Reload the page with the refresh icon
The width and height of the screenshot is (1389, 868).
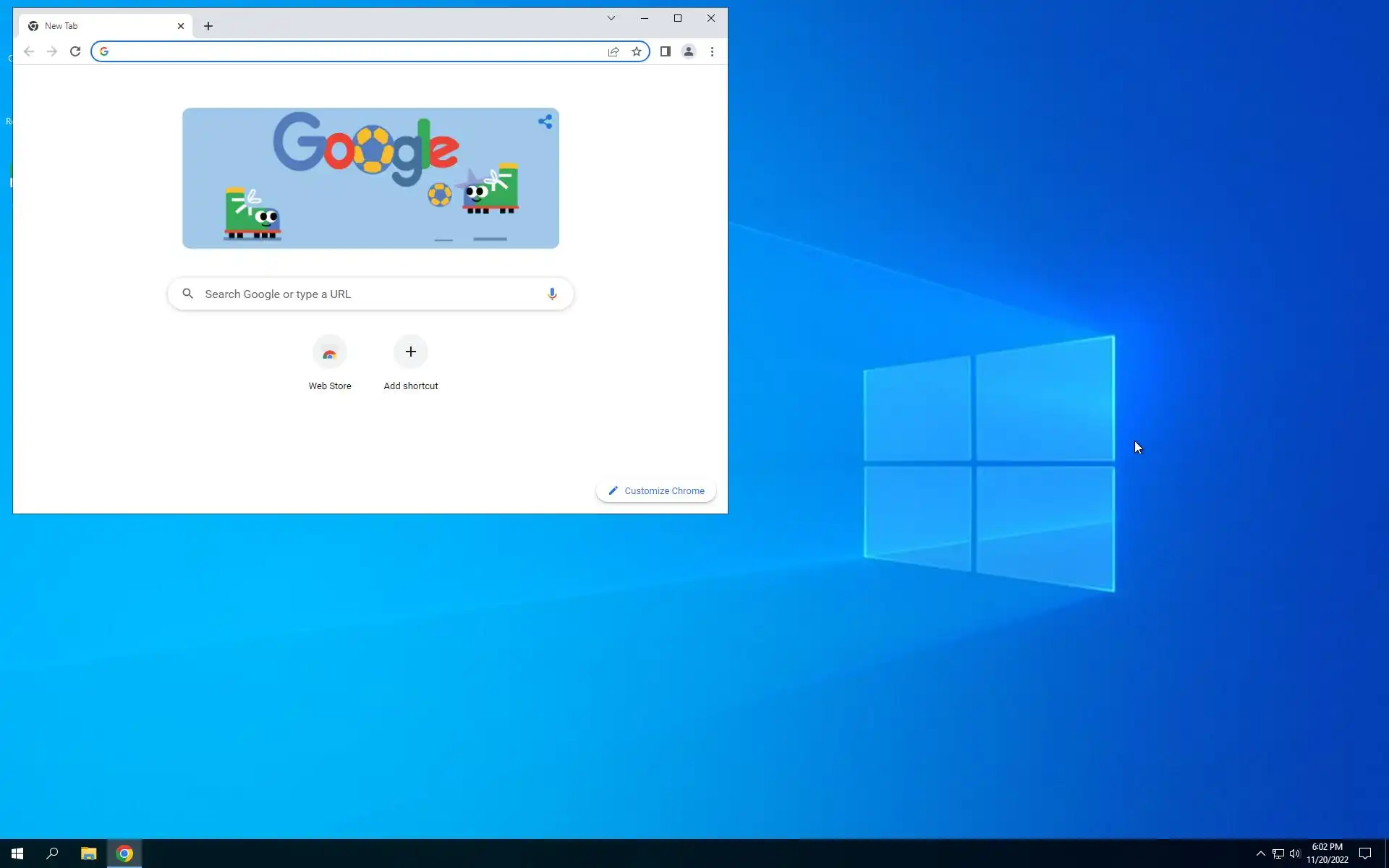coord(75,51)
